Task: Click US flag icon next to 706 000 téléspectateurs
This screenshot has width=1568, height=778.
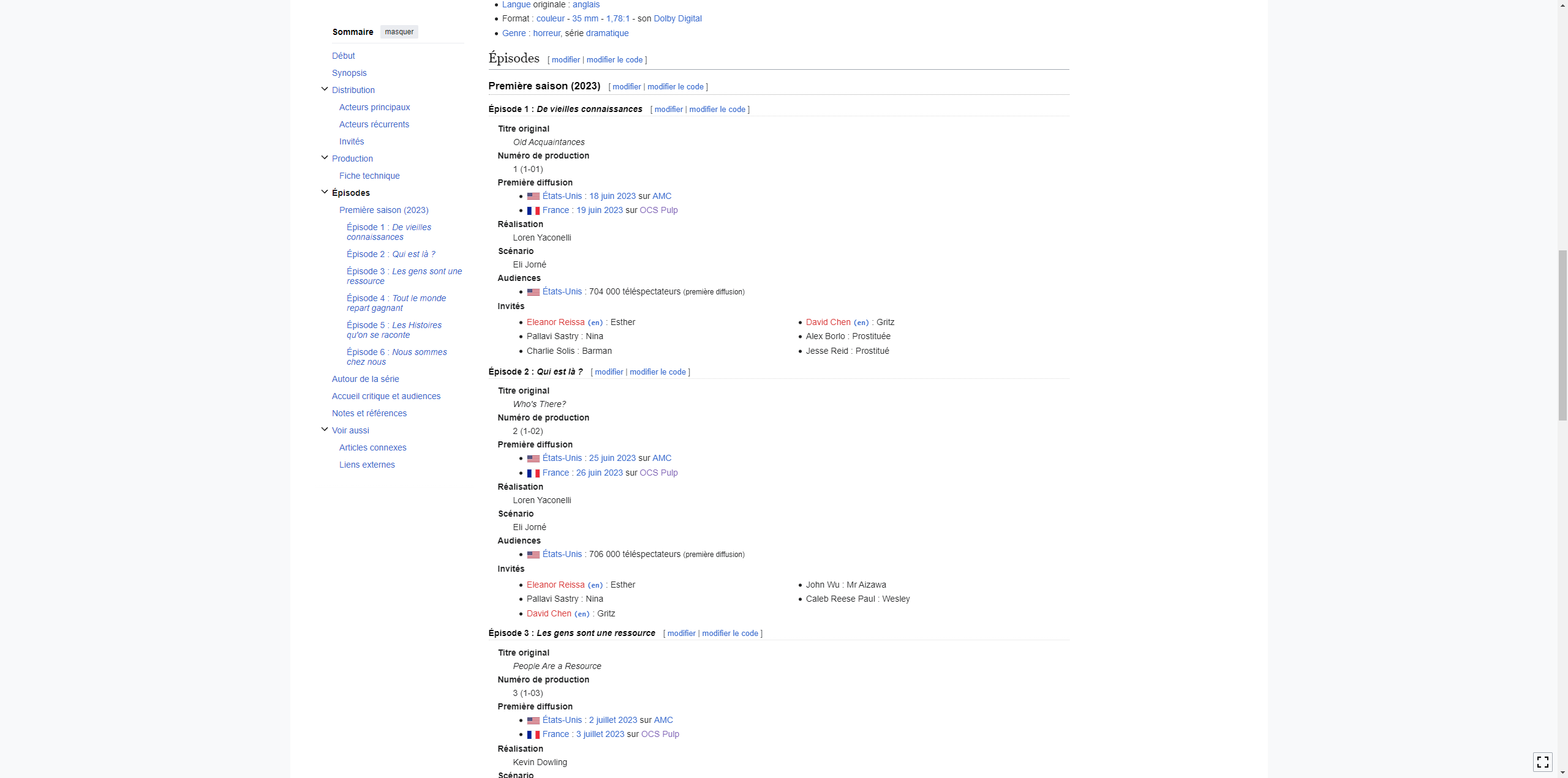Action: click(x=533, y=555)
